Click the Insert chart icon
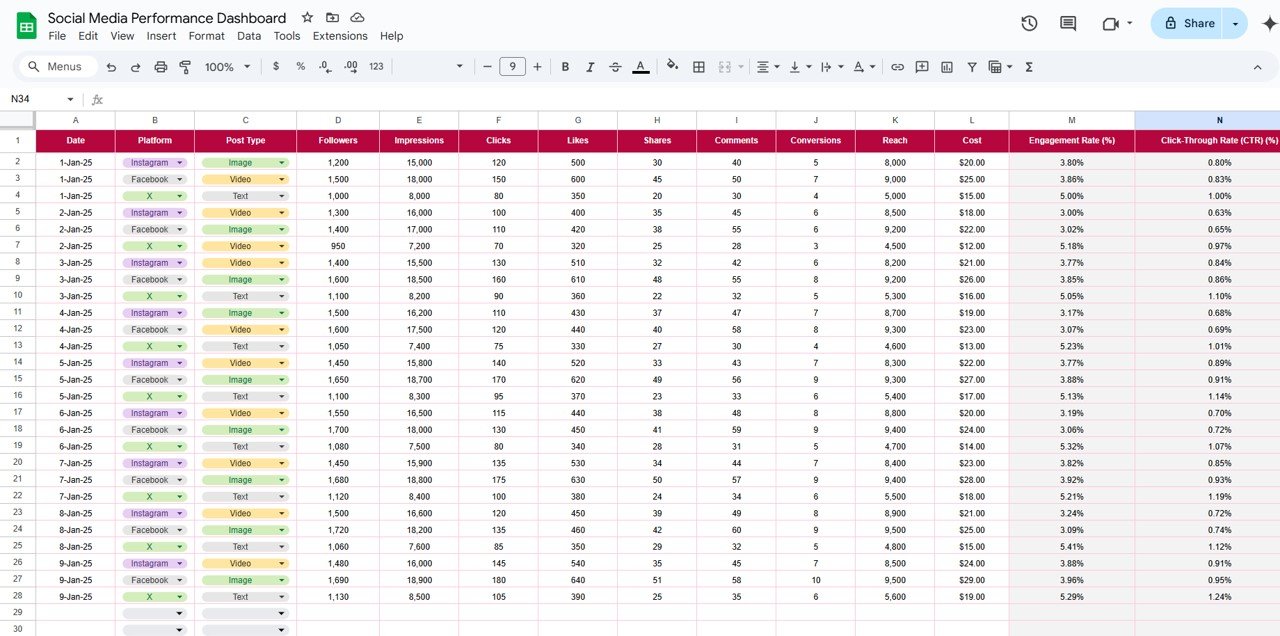The height and width of the screenshot is (636, 1280). point(947,67)
